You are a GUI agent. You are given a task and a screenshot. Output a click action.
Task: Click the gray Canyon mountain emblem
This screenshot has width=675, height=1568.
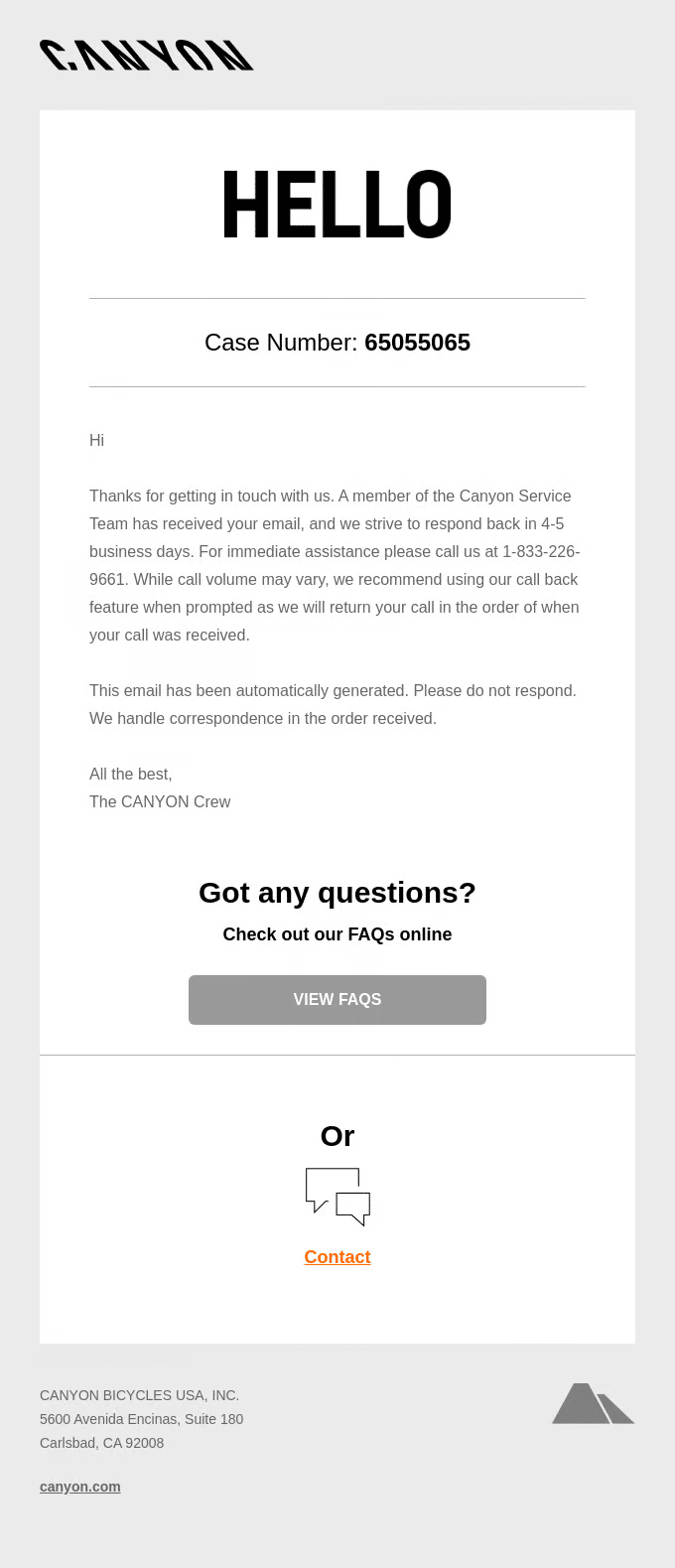coord(594,1403)
